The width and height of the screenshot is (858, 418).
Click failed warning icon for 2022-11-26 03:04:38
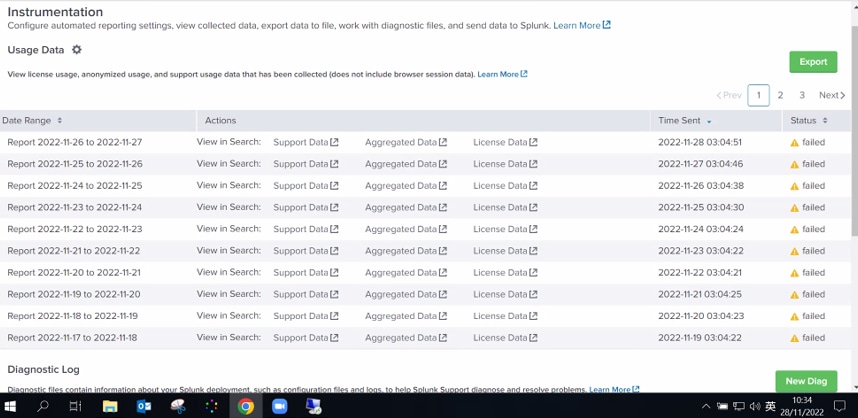(x=795, y=186)
